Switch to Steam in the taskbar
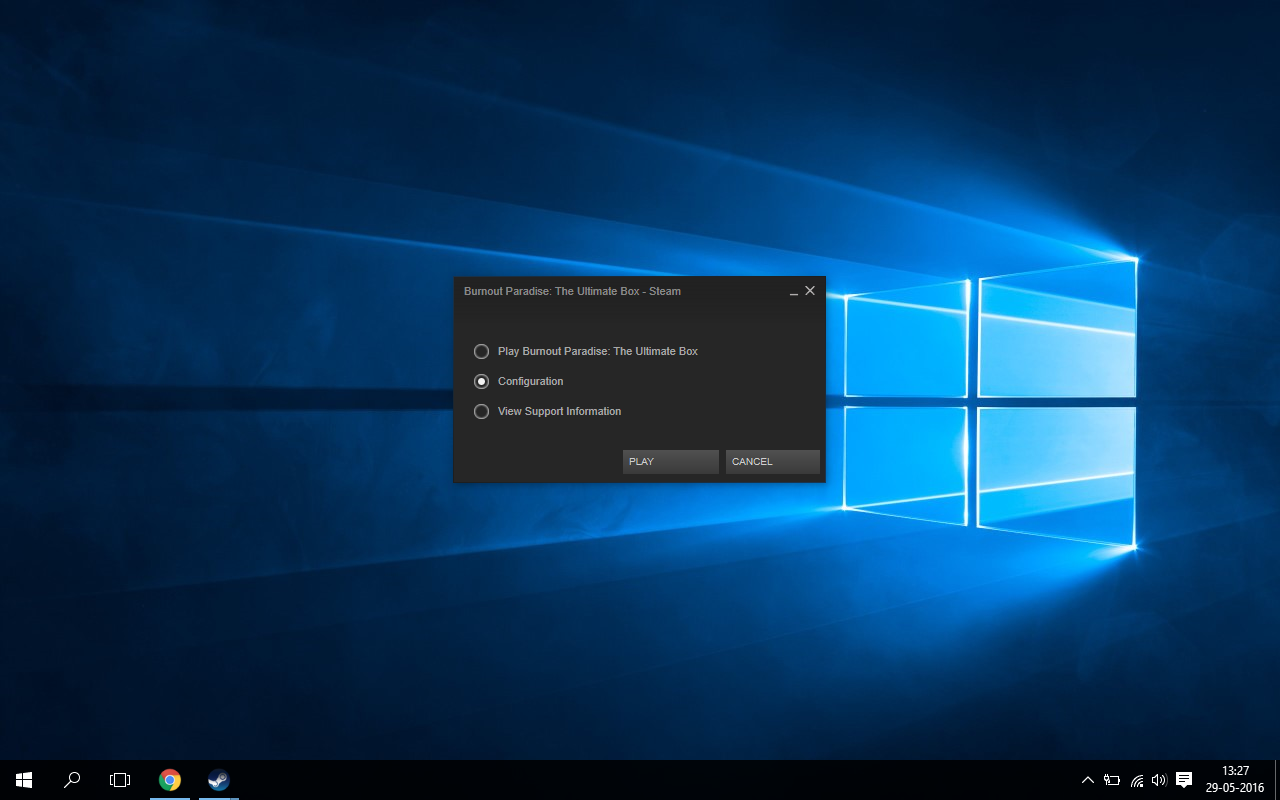This screenshot has width=1280, height=800. coord(218,780)
